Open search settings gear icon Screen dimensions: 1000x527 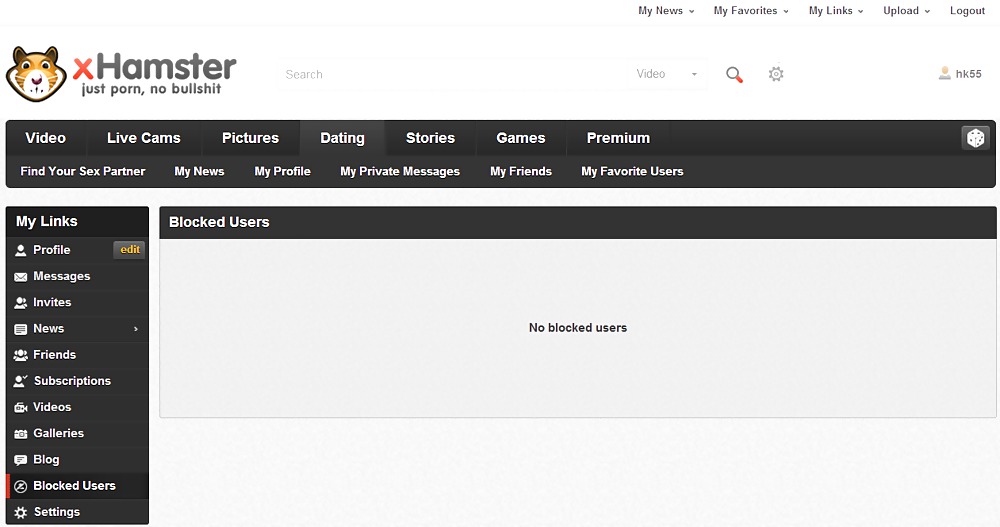click(776, 74)
